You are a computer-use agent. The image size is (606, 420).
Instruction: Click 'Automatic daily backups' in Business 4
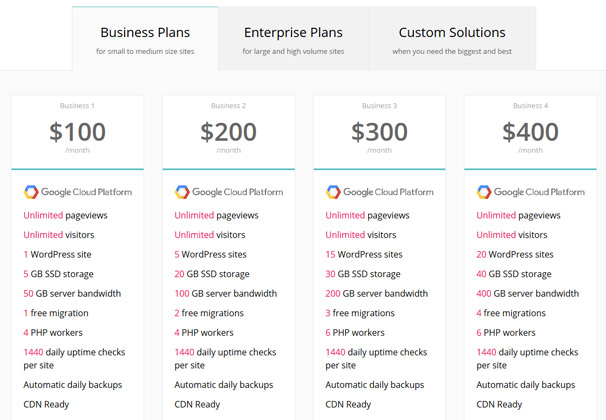coord(526,385)
